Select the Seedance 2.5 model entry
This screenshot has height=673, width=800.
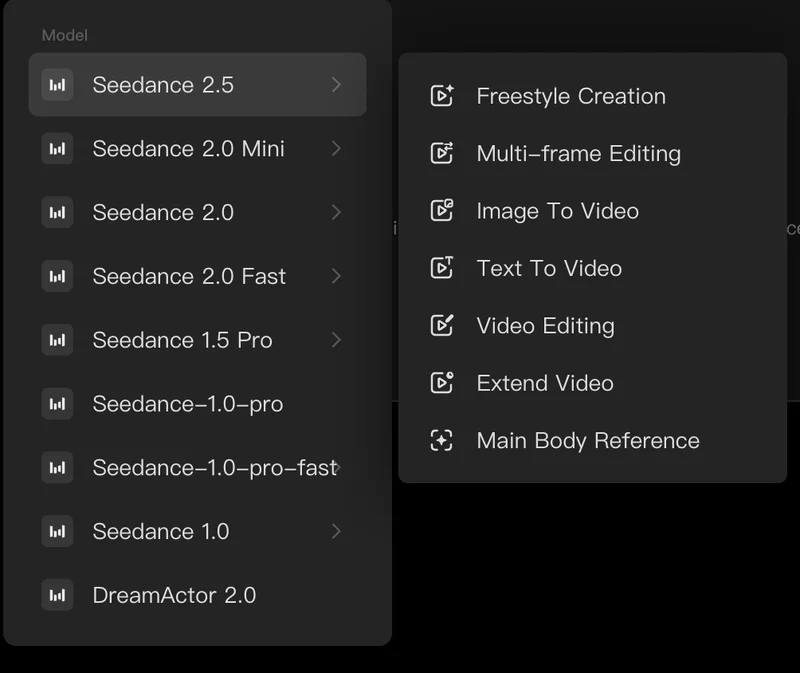coord(197,85)
